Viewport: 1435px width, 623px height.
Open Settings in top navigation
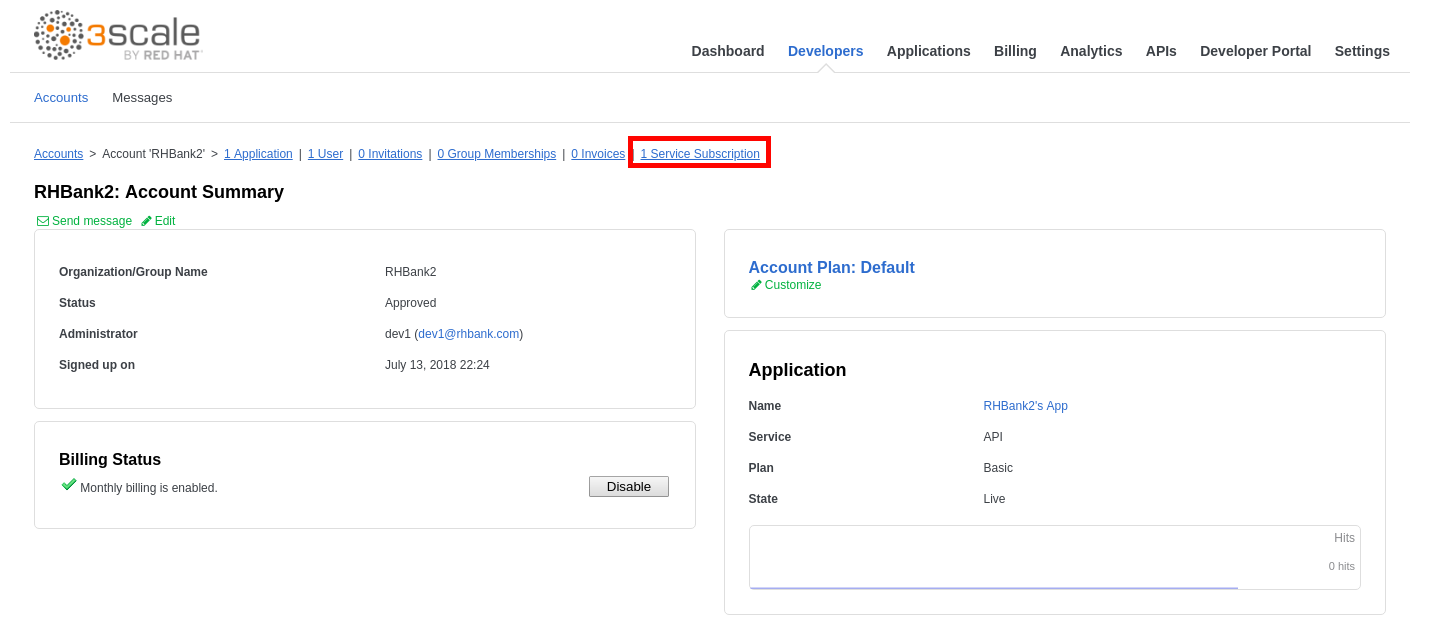pyautogui.click(x=1361, y=51)
